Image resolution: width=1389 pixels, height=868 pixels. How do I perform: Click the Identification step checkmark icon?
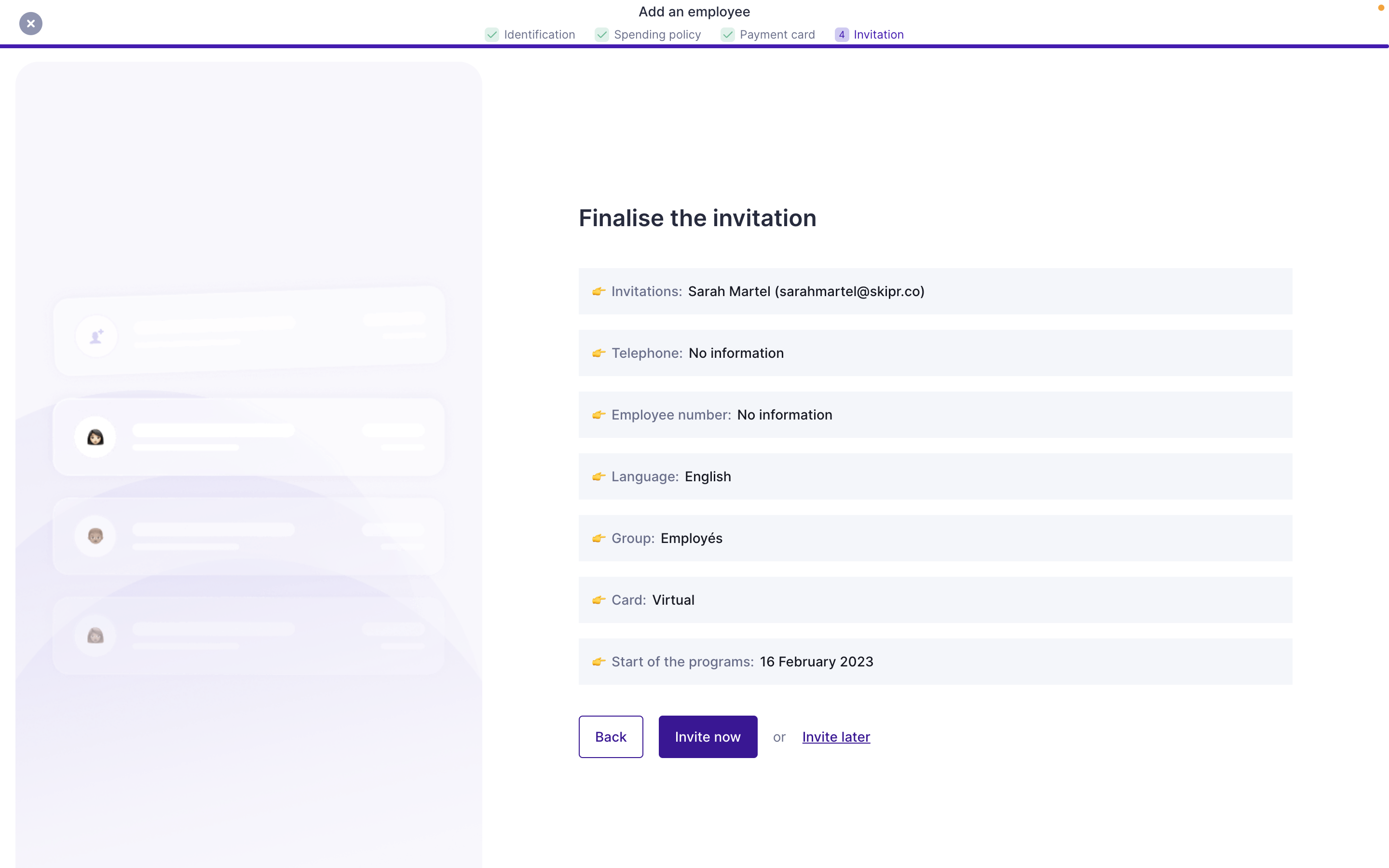pyautogui.click(x=492, y=34)
